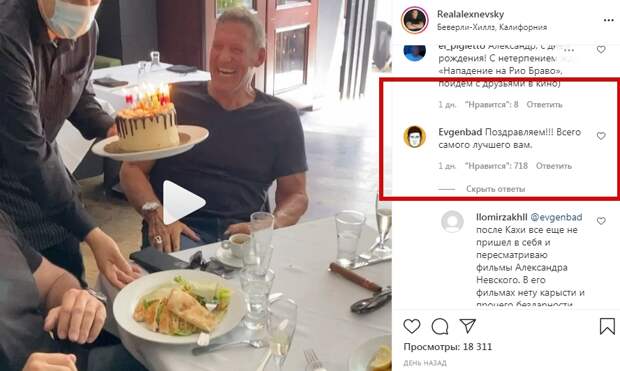
Task: Like Evgenbad's comment with the heart
Action: click(601, 136)
